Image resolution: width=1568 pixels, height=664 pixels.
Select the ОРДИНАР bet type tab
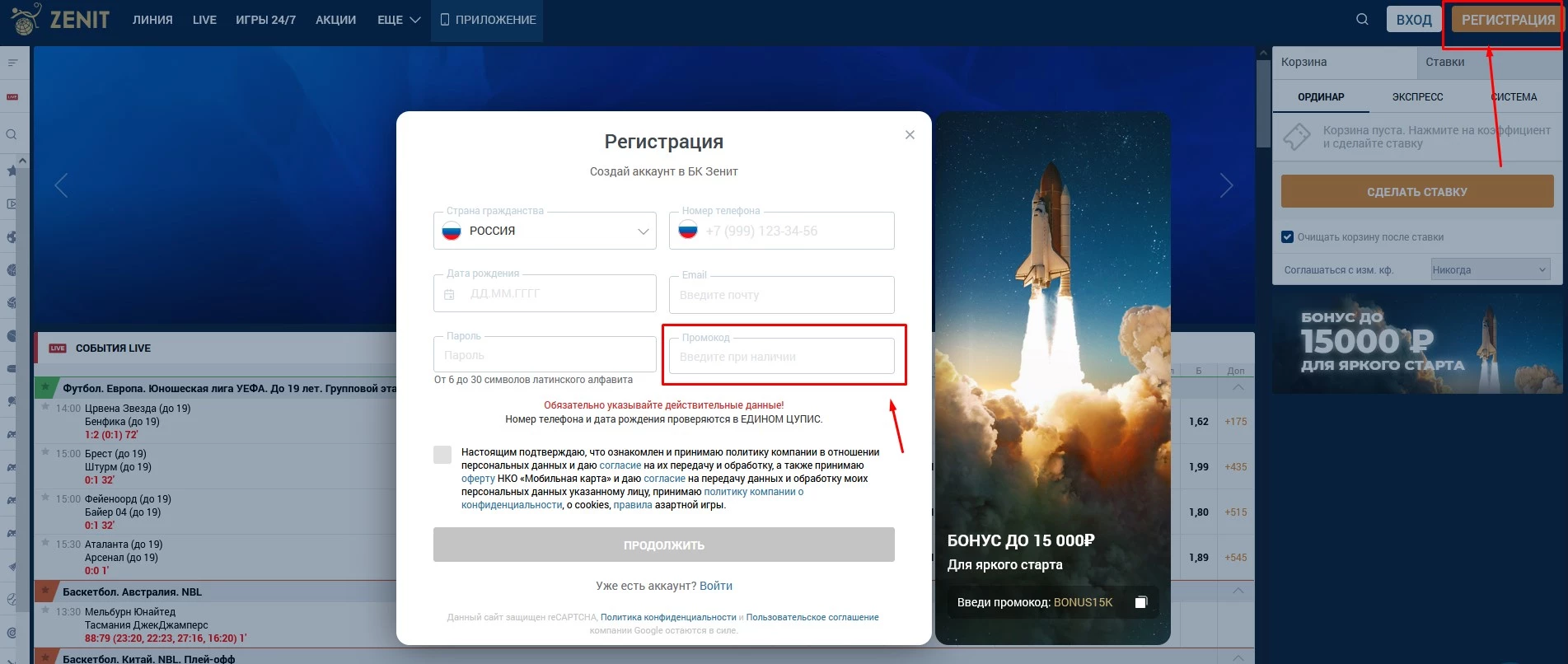click(1321, 97)
